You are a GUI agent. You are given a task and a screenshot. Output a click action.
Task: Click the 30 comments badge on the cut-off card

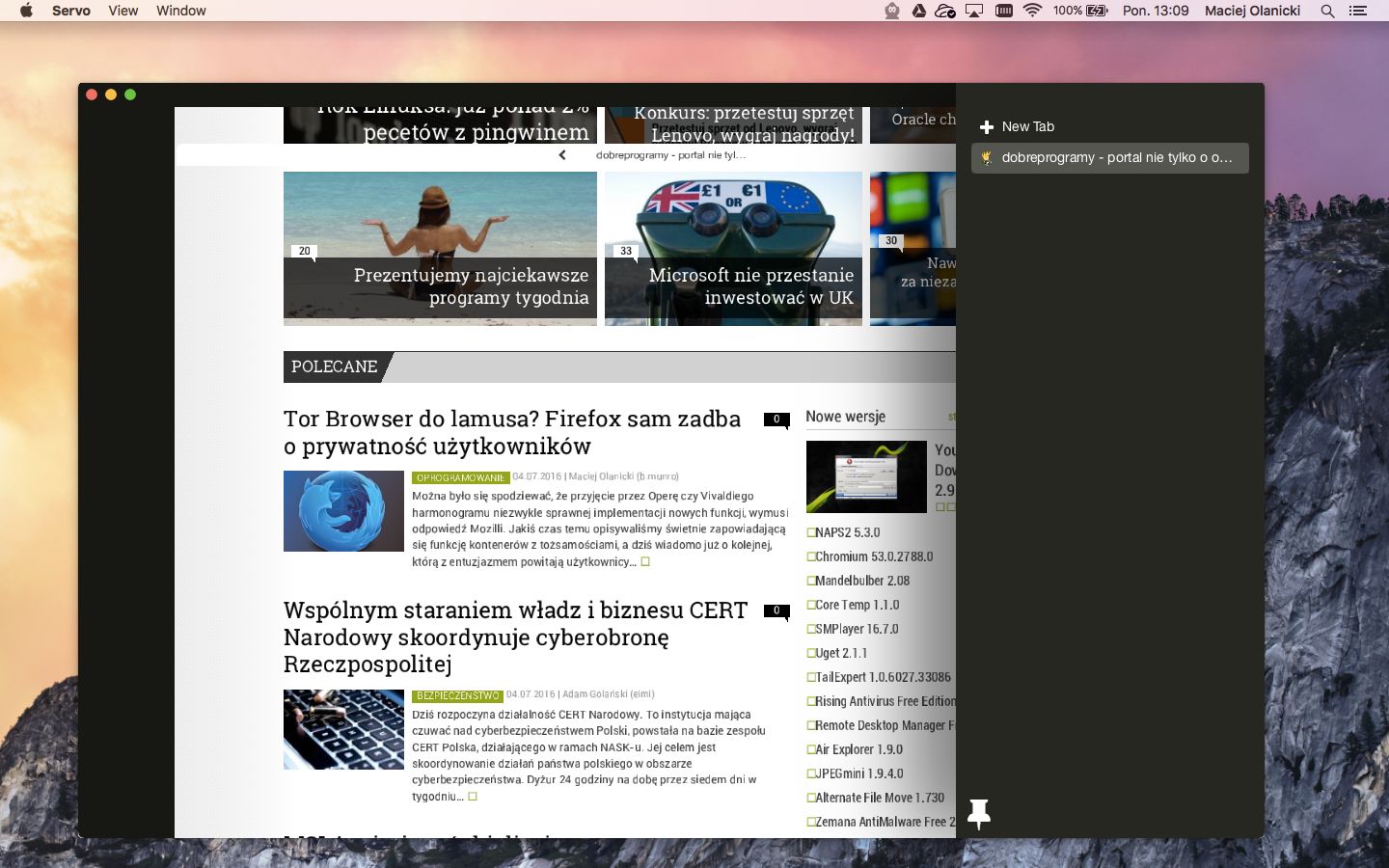point(891,241)
